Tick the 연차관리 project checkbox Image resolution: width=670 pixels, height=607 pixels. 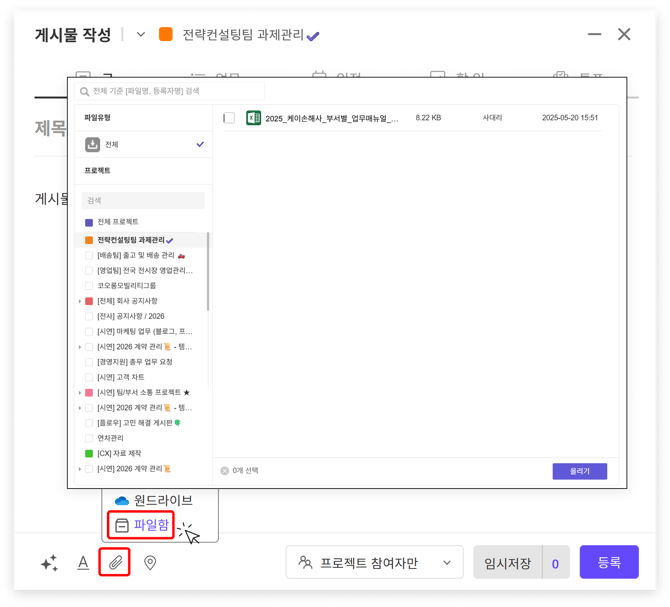(89, 438)
